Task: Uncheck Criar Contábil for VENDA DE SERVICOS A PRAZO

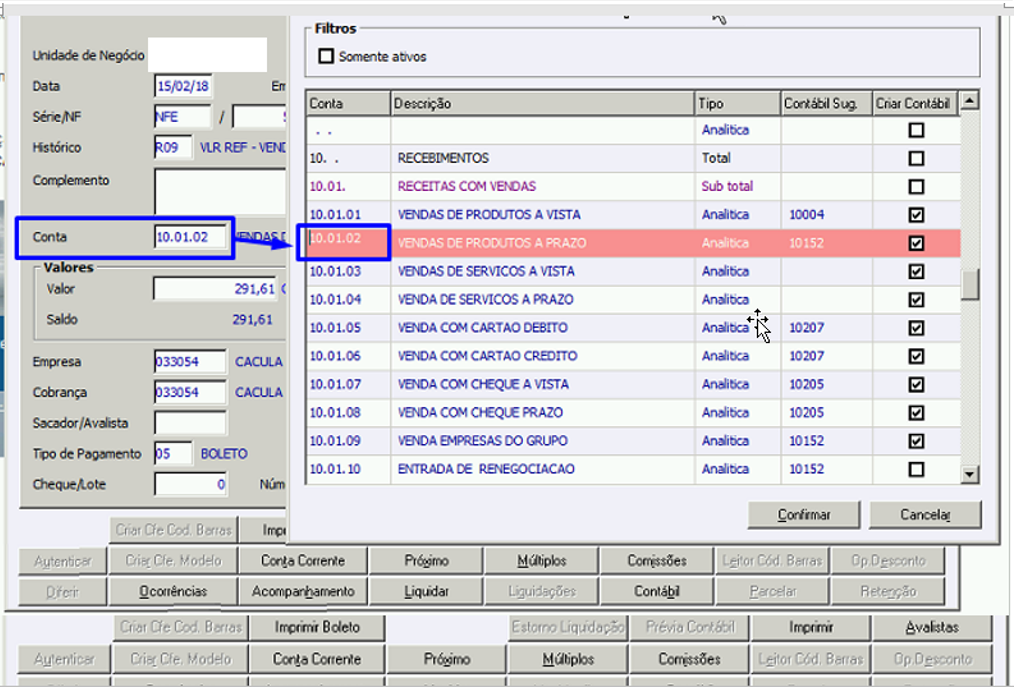Action: click(916, 300)
